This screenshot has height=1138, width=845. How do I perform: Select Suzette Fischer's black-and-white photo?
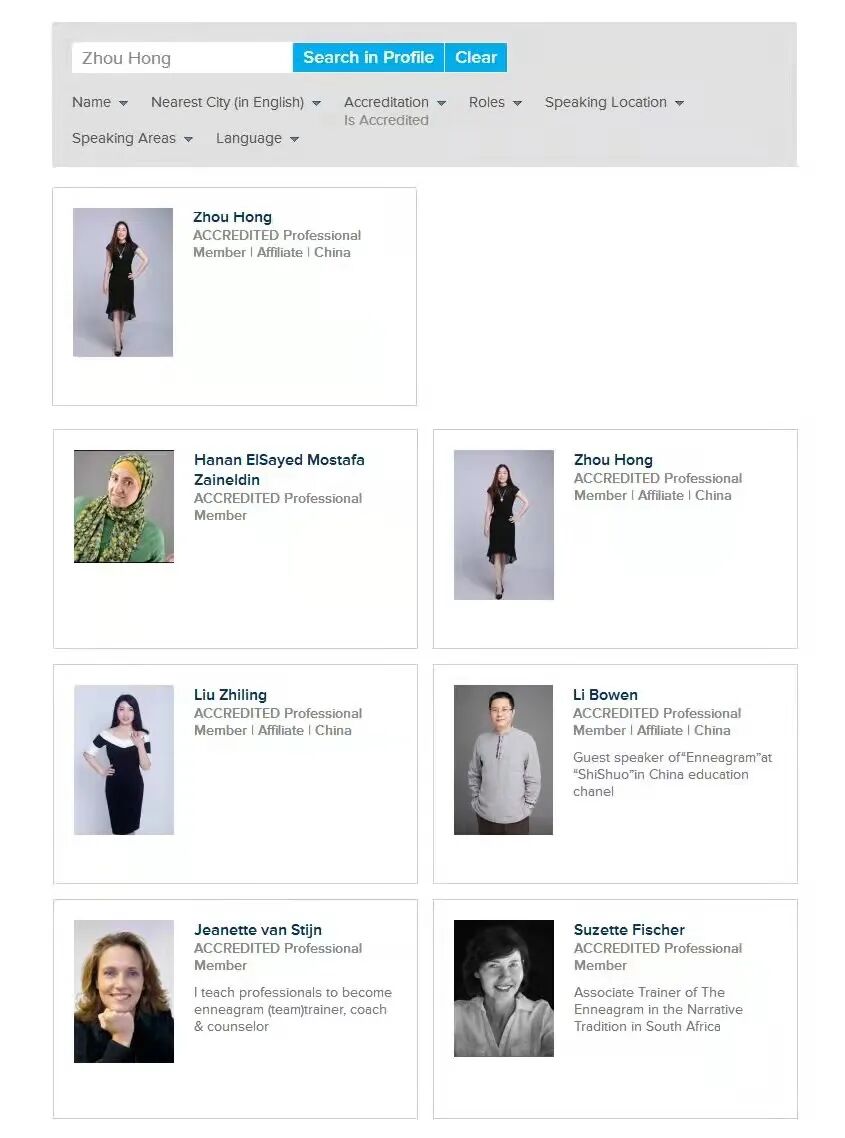pyautogui.click(x=504, y=988)
